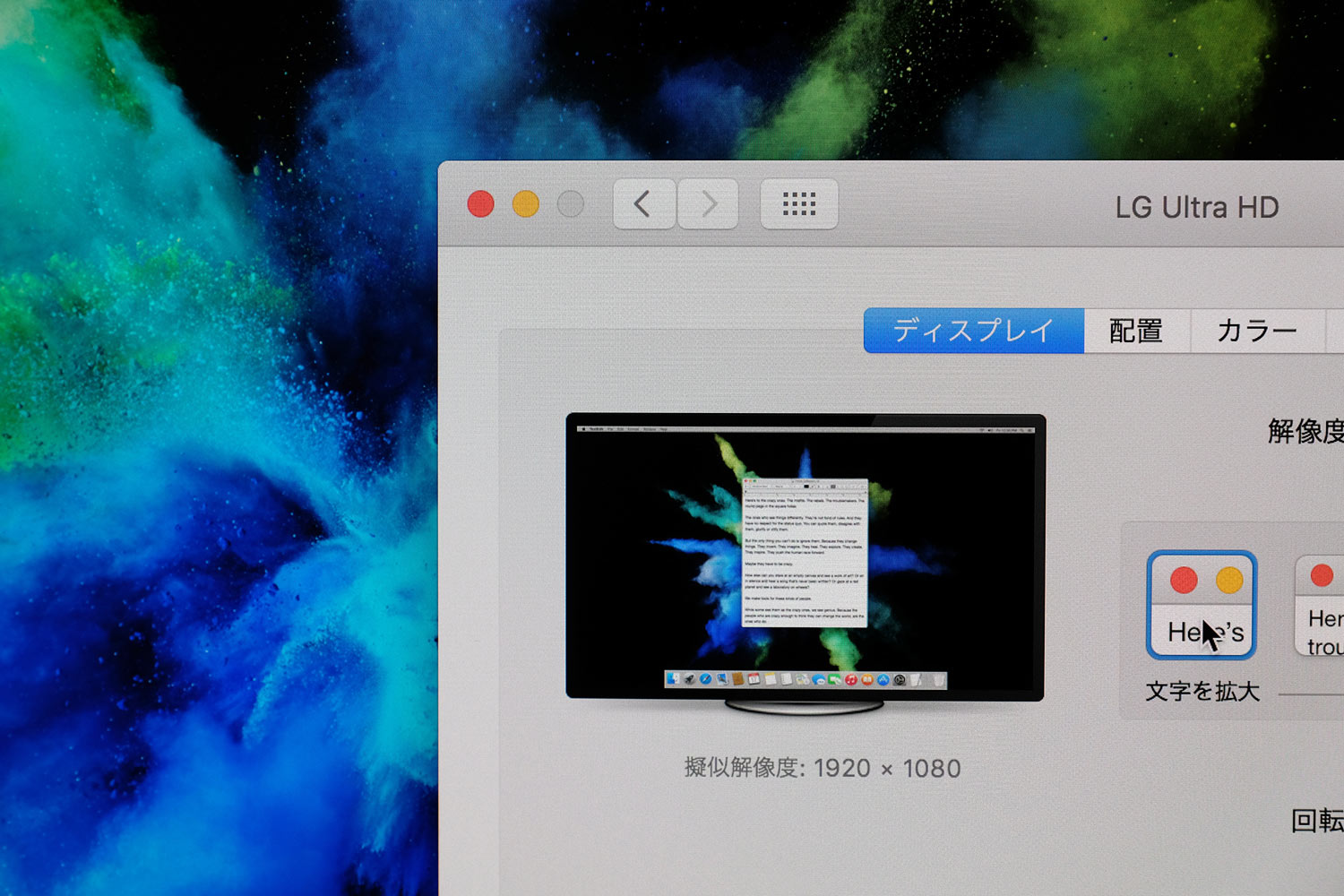Viewport: 1344px width, 896px height.
Task: Switch to the ディスプレイ tab
Action: (974, 331)
